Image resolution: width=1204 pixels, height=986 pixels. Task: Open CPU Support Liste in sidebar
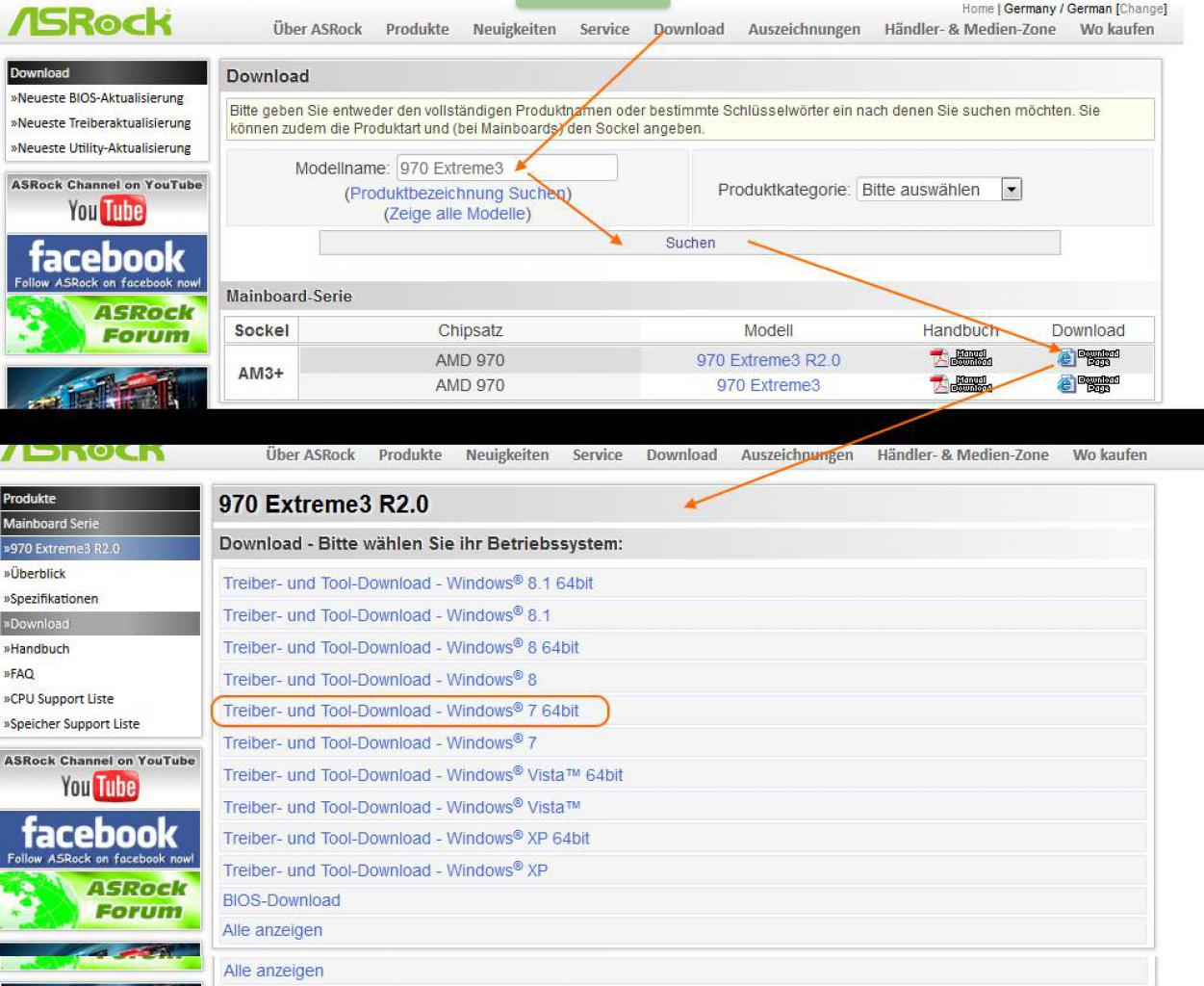pyautogui.click(x=59, y=699)
